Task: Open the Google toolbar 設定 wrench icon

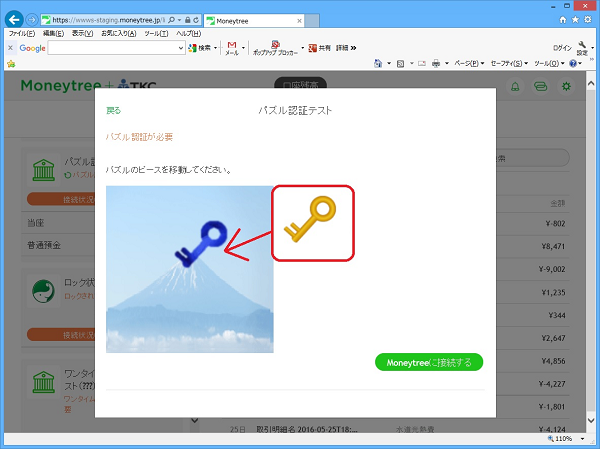Action: pyautogui.click(x=582, y=48)
